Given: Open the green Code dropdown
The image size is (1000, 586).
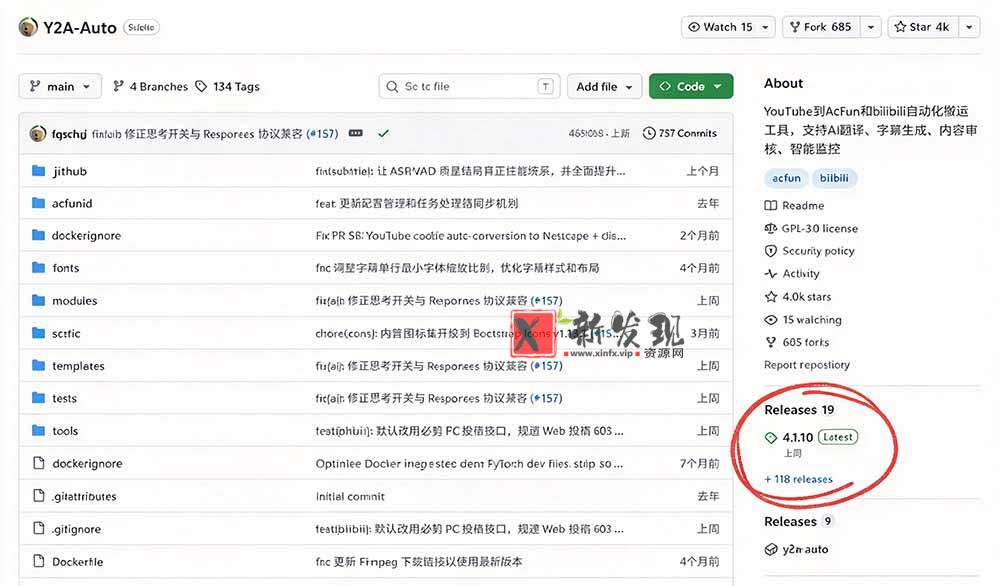Looking at the screenshot, I should [691, 86].
